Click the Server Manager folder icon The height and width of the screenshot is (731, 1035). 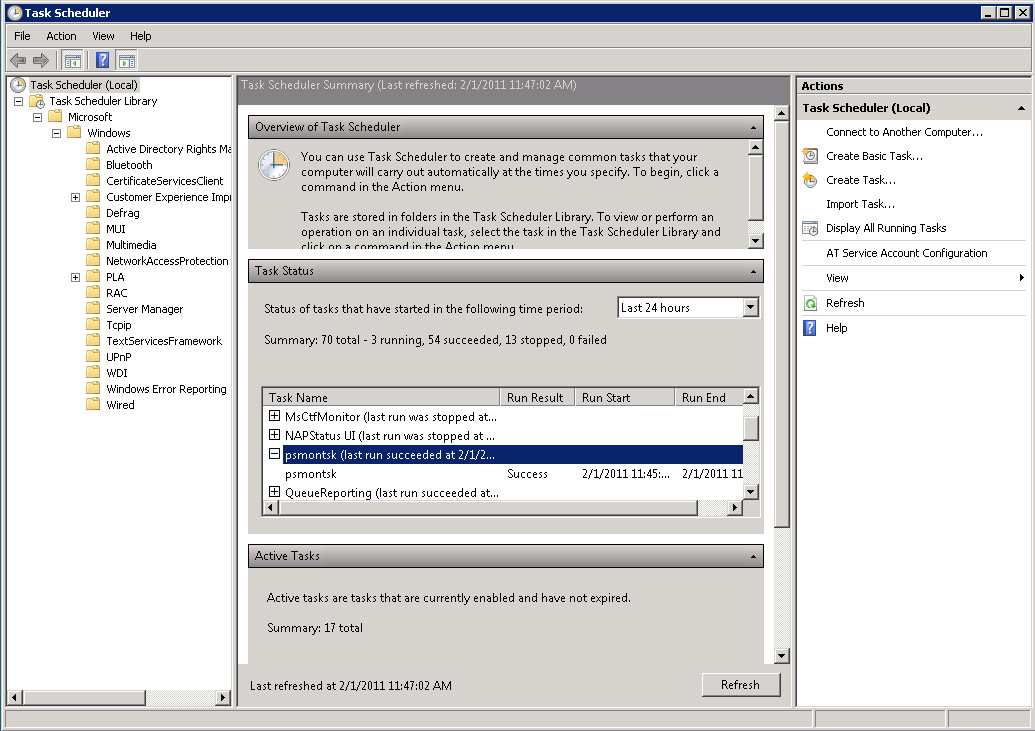point(94,308)
